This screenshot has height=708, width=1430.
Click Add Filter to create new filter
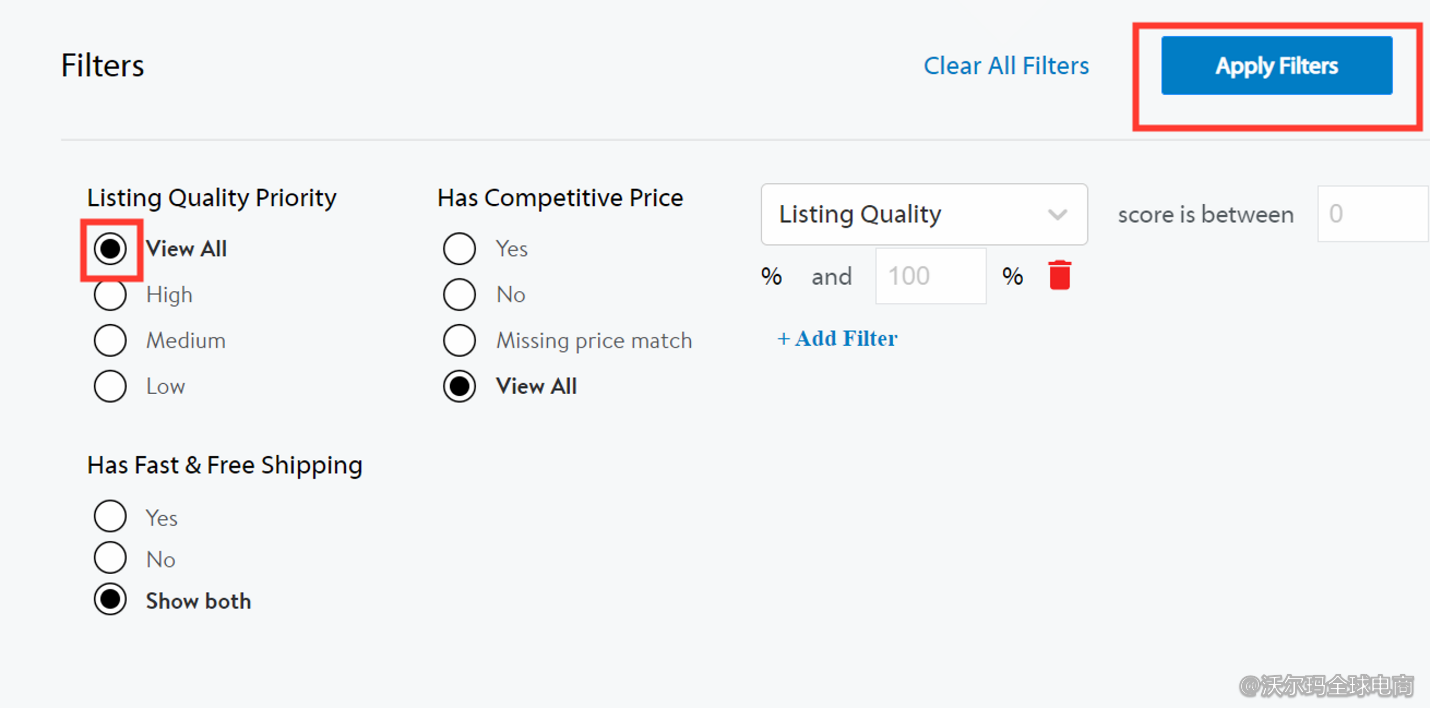click(x=837, y=338)
